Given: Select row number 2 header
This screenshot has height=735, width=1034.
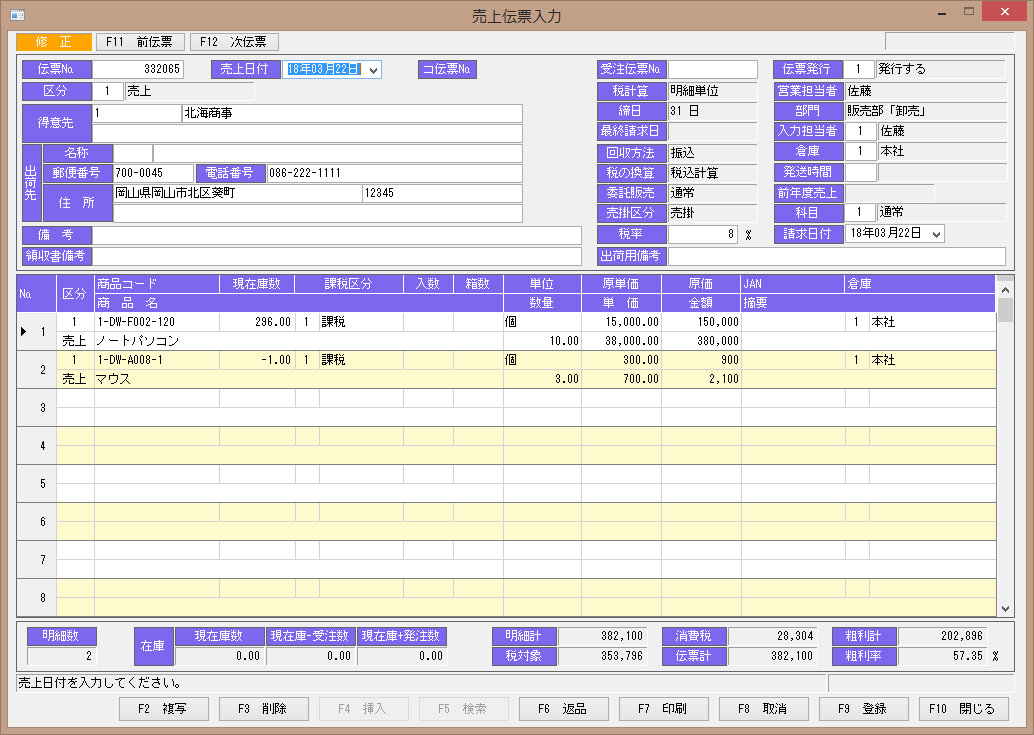Looking at the screenshot, I should (37, 370).
